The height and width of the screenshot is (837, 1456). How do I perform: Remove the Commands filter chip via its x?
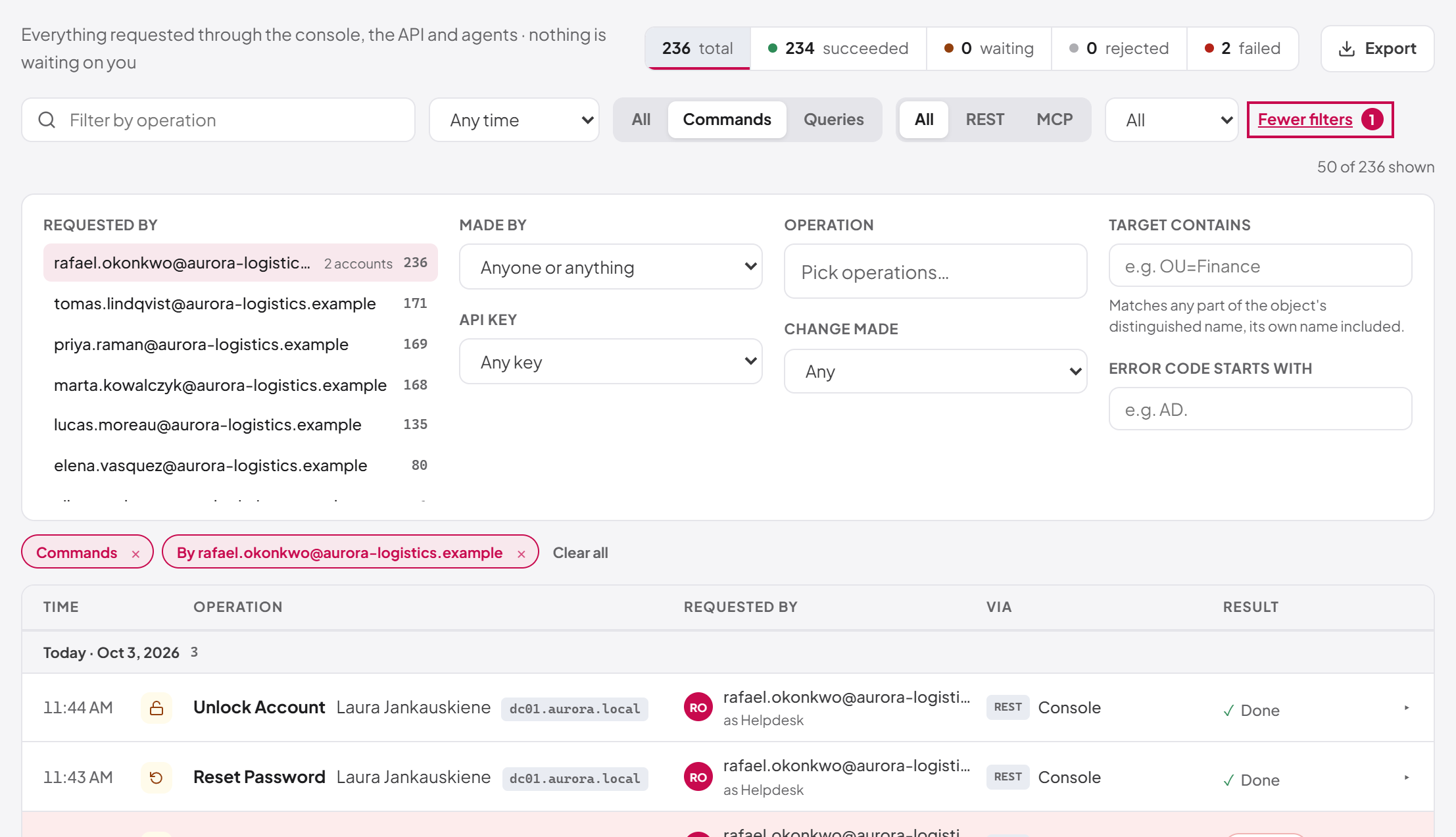pyautogui.click(x=135, y=554)
